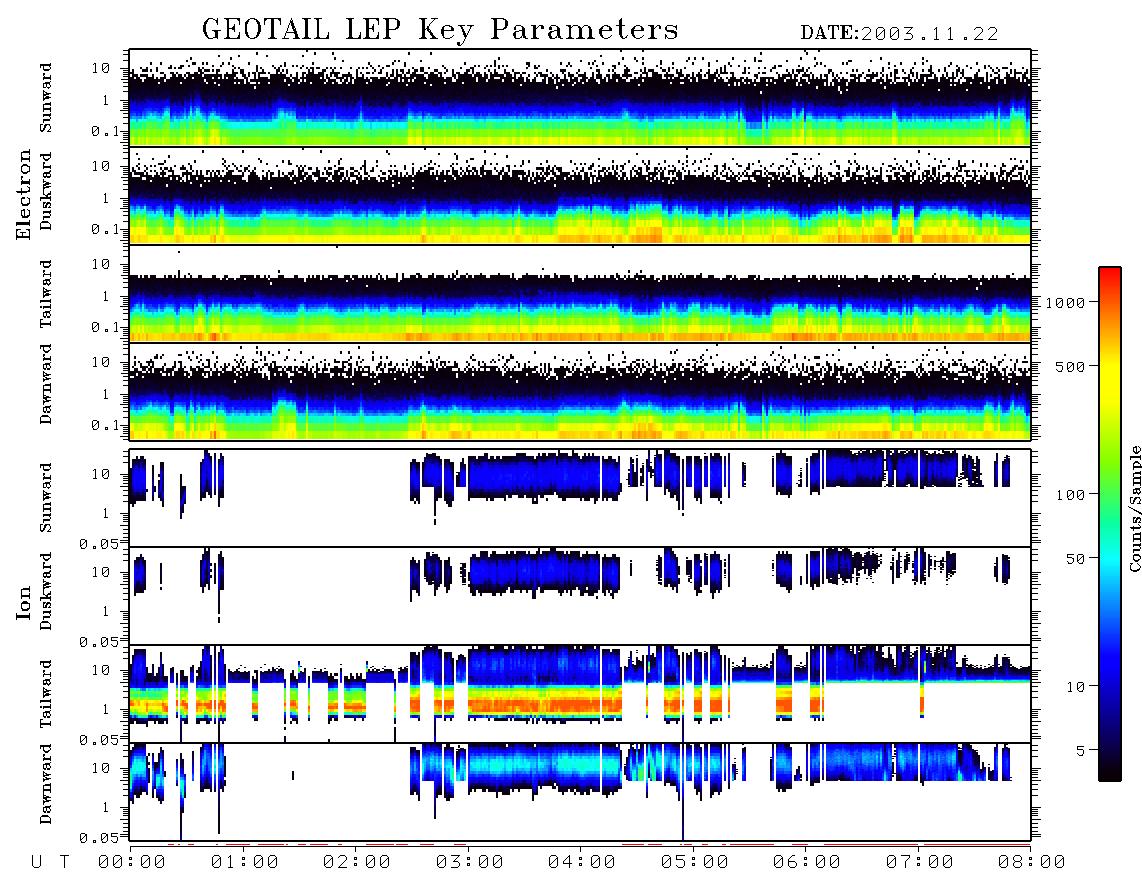This screenshot has width=1142, height=880.
Task: Click the GEOTAIL LEP Key Parameters title
Action: [x=440, y=30]
